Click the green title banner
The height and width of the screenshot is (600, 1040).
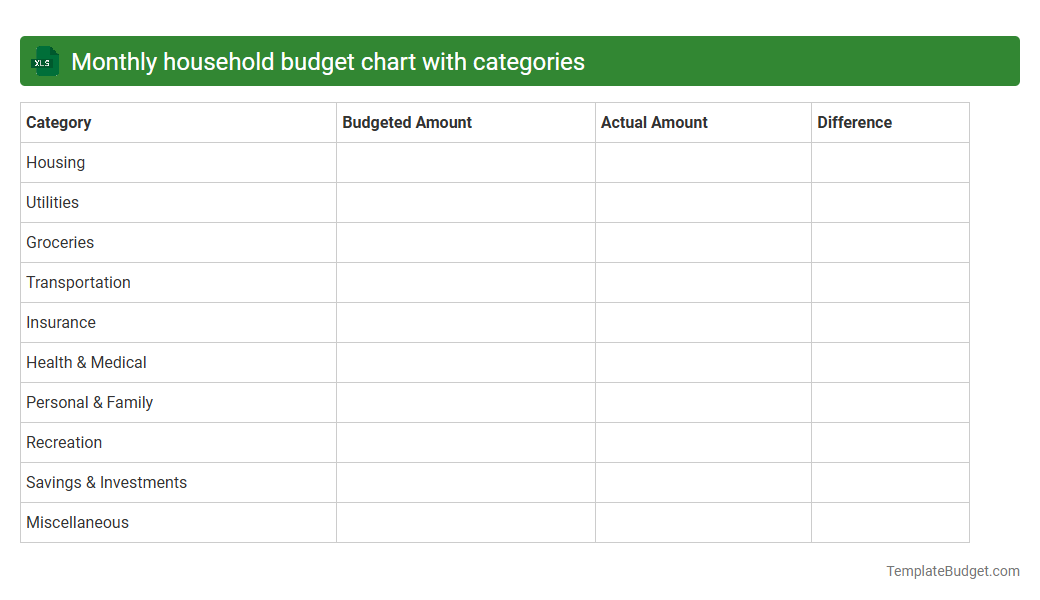coord(520,61)
